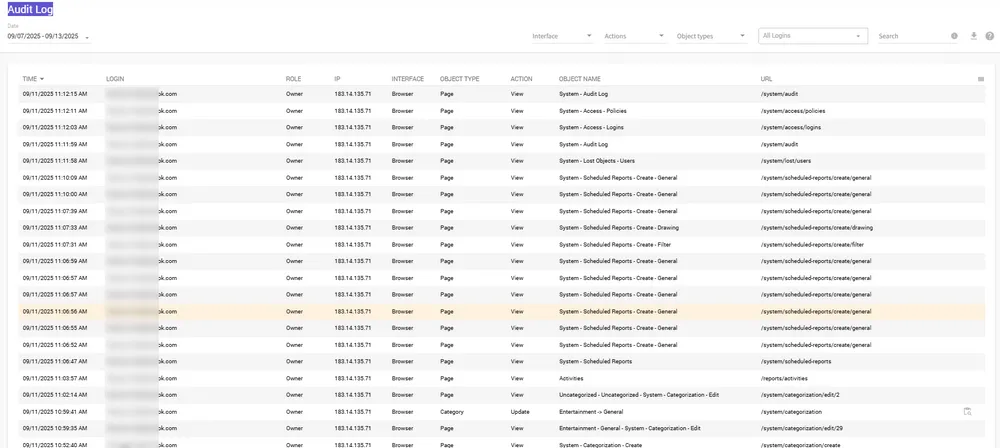Open the date range picker
The width and height of the screenshot is (1000, 448).
tap(48, 36)
